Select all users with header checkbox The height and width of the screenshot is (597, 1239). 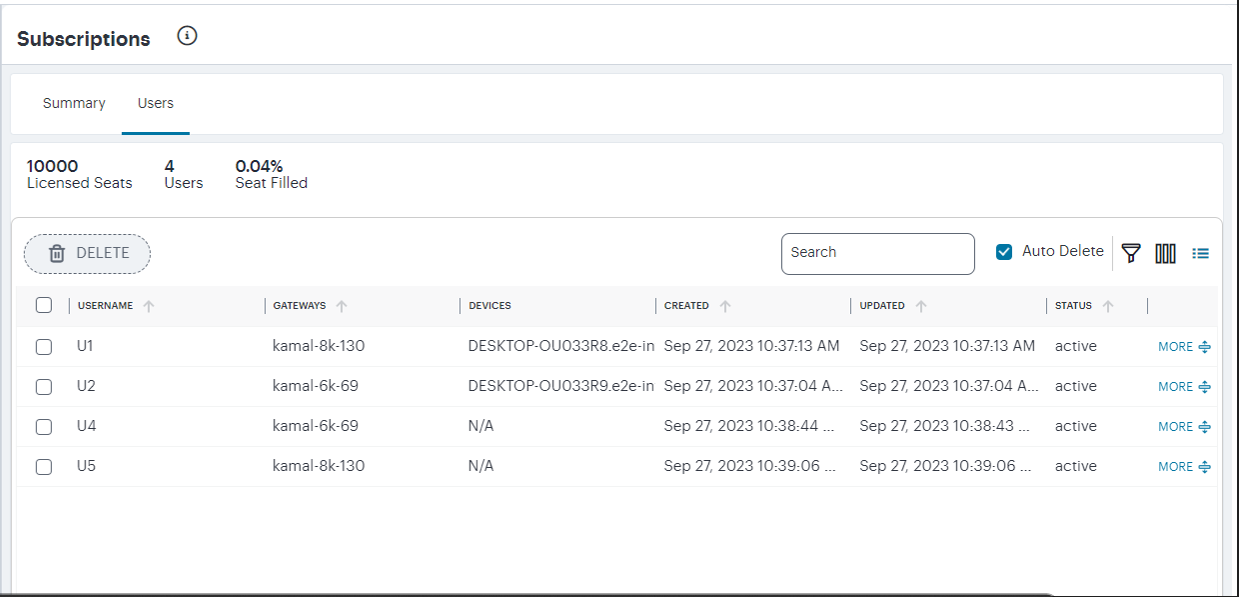(44, 306)
